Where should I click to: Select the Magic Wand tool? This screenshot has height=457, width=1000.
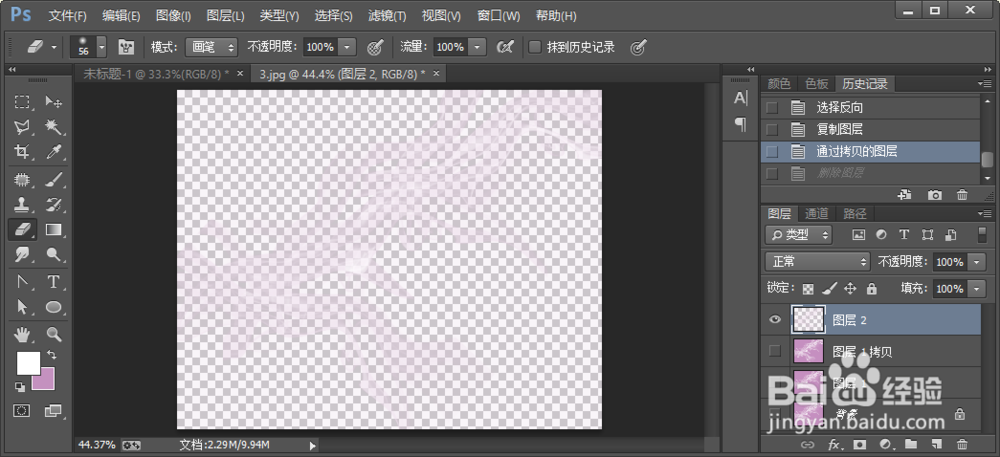pyautogui.click(x=54, y=127)
